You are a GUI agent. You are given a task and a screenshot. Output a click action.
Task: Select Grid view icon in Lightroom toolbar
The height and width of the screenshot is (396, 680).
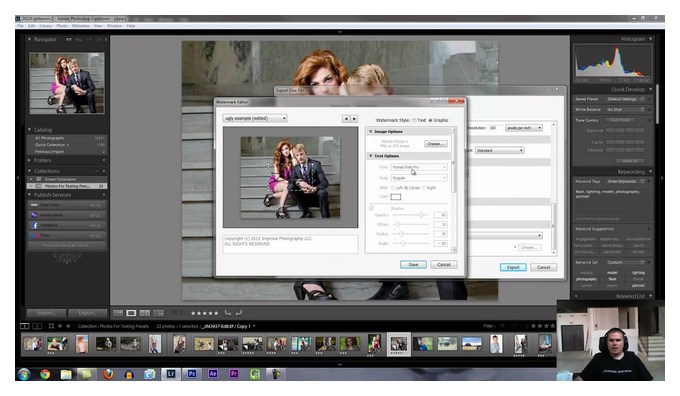tap(118, 313)
